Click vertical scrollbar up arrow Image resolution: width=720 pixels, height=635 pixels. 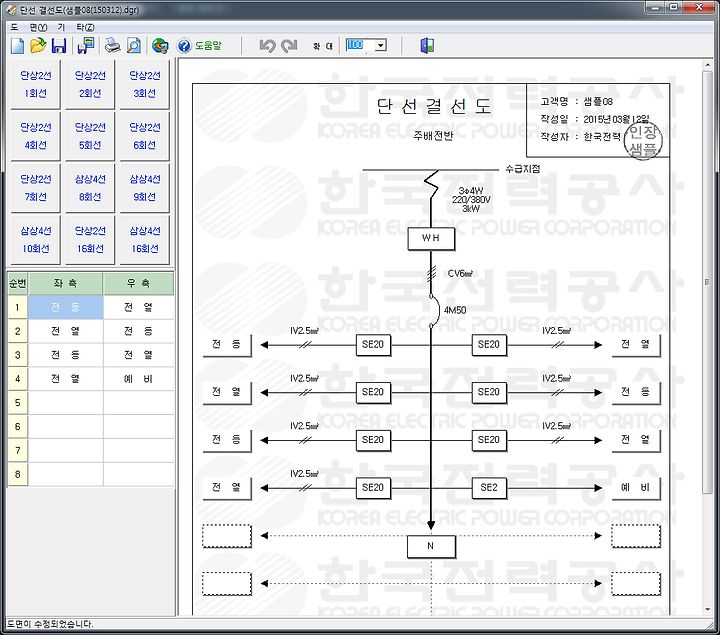(708, 66)
